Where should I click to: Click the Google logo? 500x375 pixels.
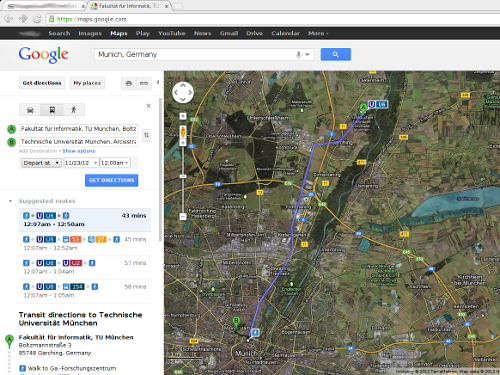coord(43,55)
